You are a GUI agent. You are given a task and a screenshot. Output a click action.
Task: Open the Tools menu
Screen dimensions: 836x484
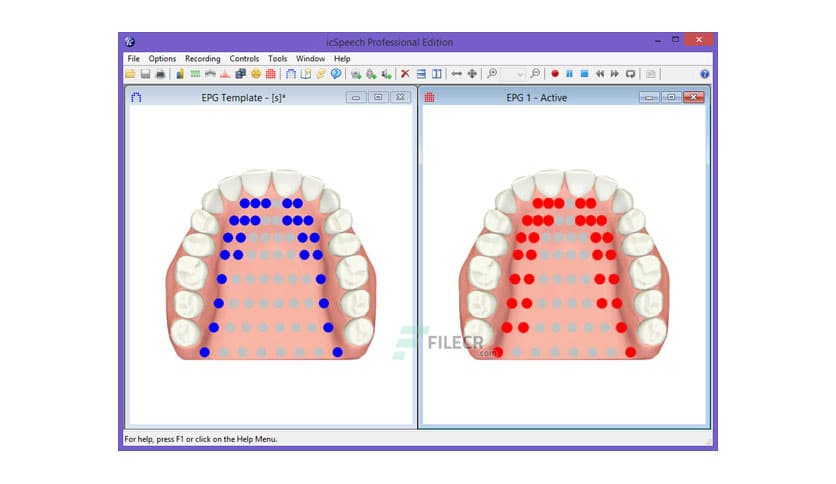tap(277, 59)
